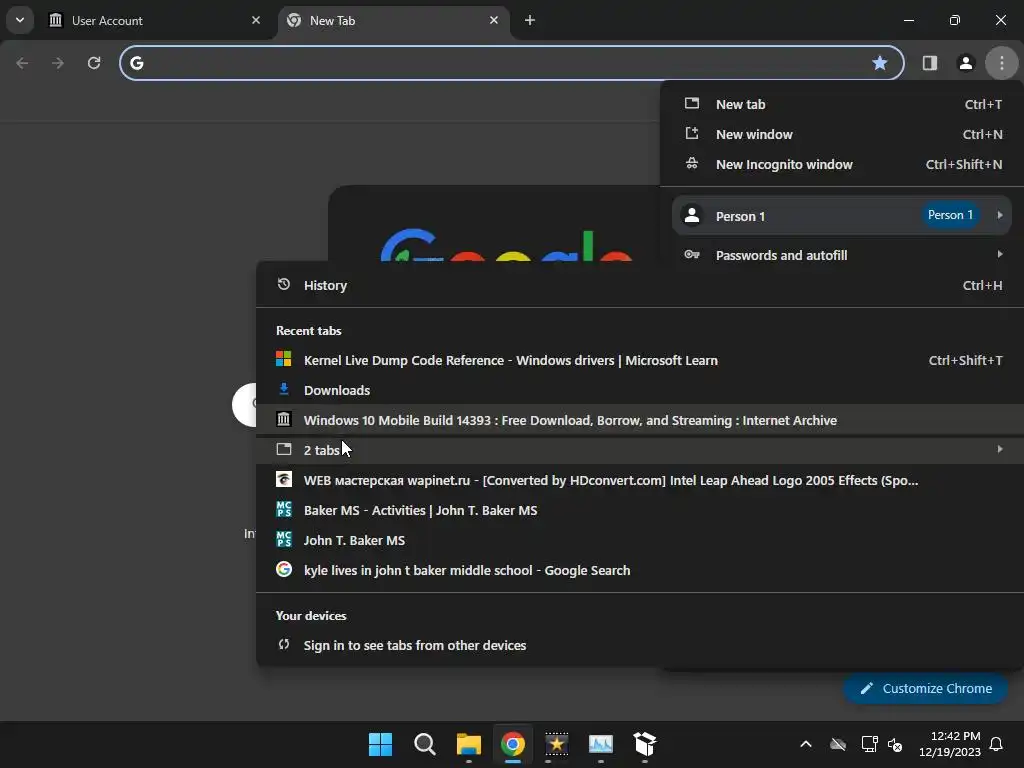Open File Explorer from taskbar
This screenshot has height=768, width=1024.
468,744
